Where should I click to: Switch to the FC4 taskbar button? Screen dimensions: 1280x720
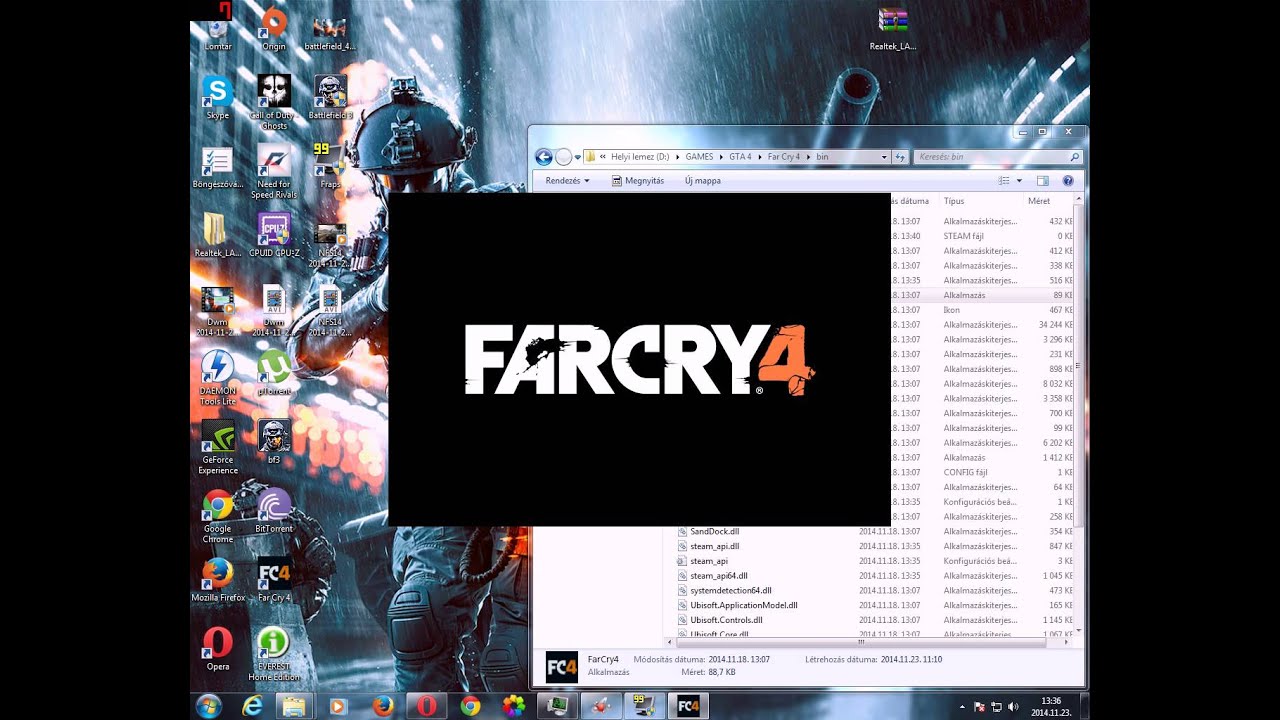688,706
